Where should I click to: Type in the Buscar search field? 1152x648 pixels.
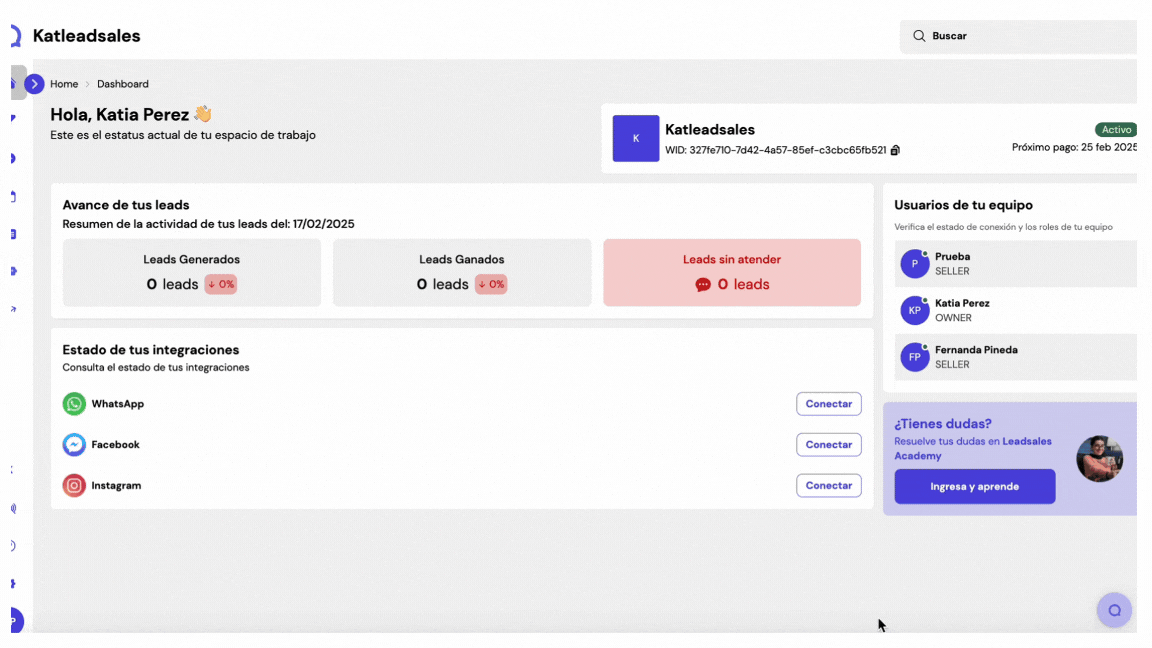[1030, 36]
